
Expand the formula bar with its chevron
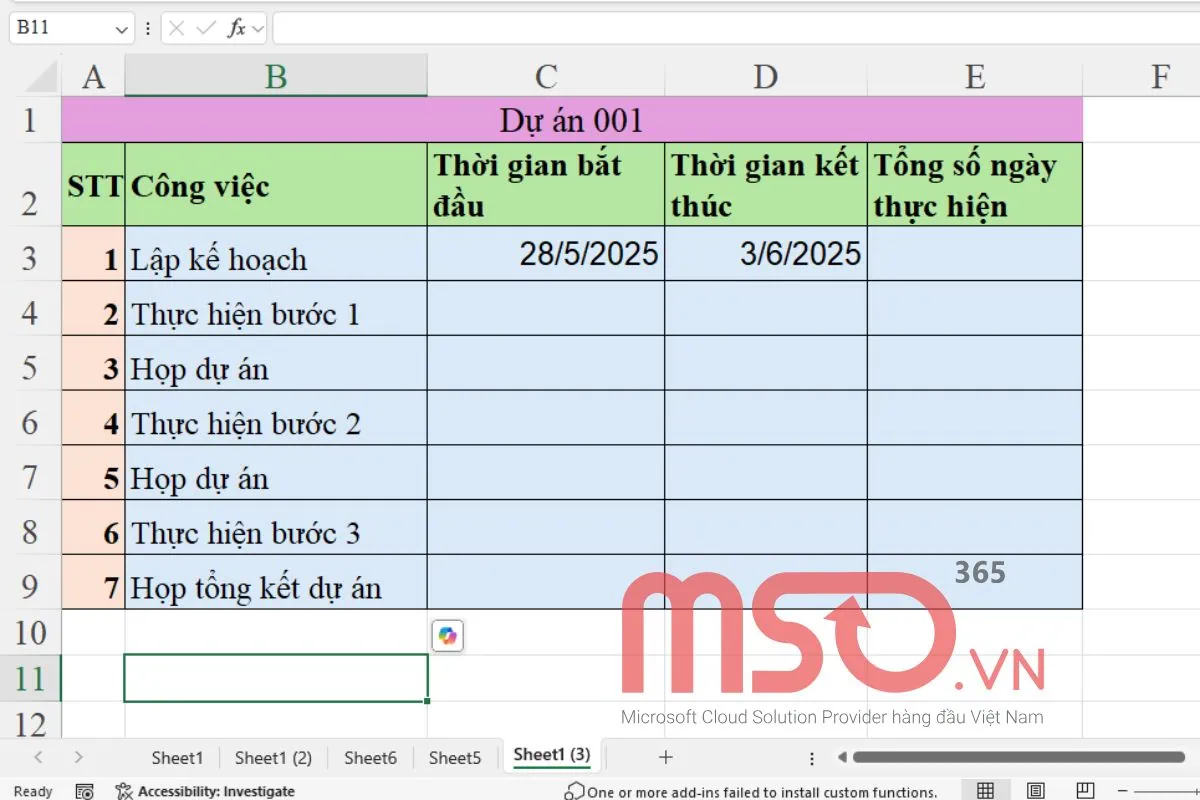tap(258, 27)
